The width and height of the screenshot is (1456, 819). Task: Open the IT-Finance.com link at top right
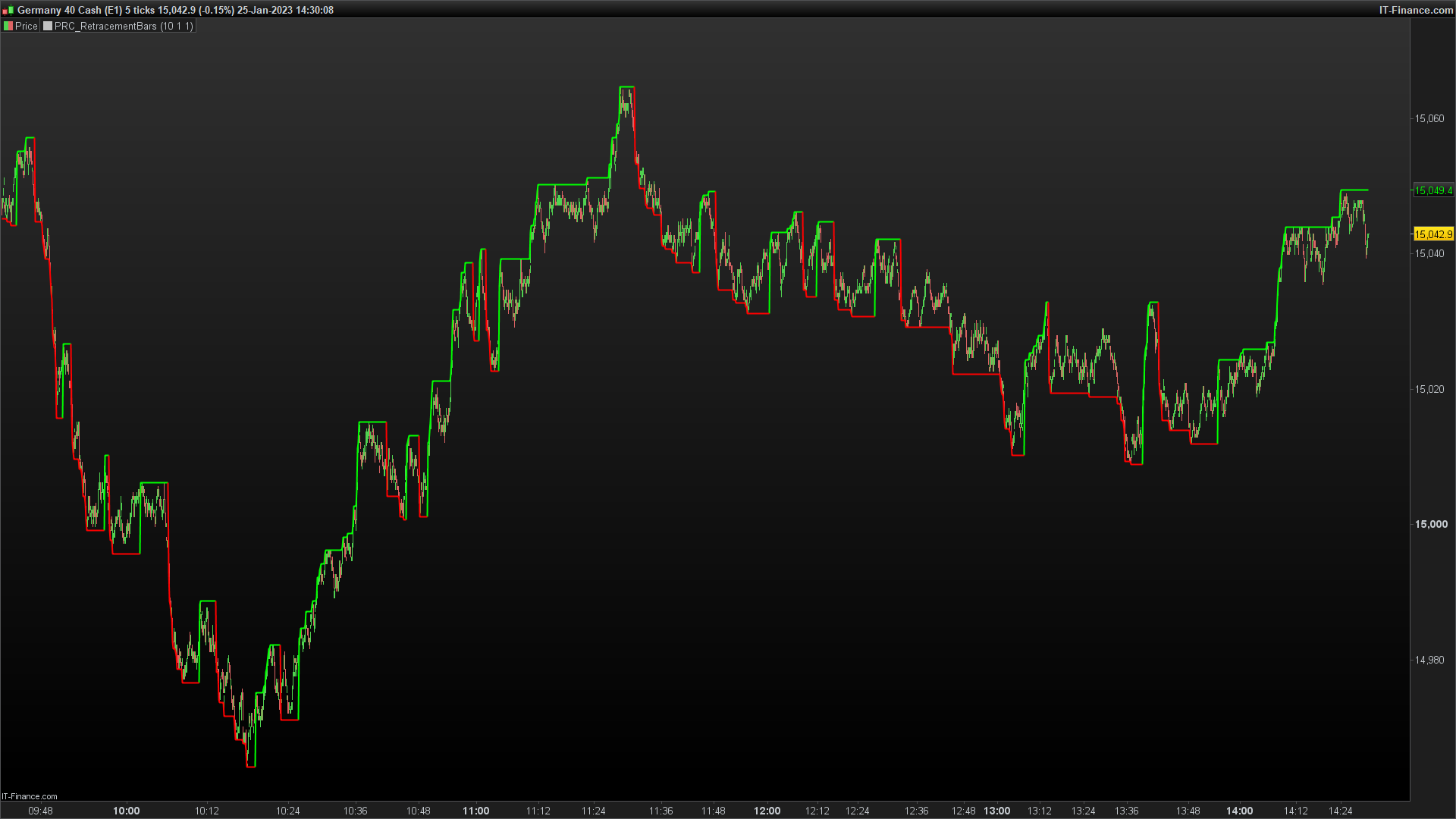point(1415,10)
